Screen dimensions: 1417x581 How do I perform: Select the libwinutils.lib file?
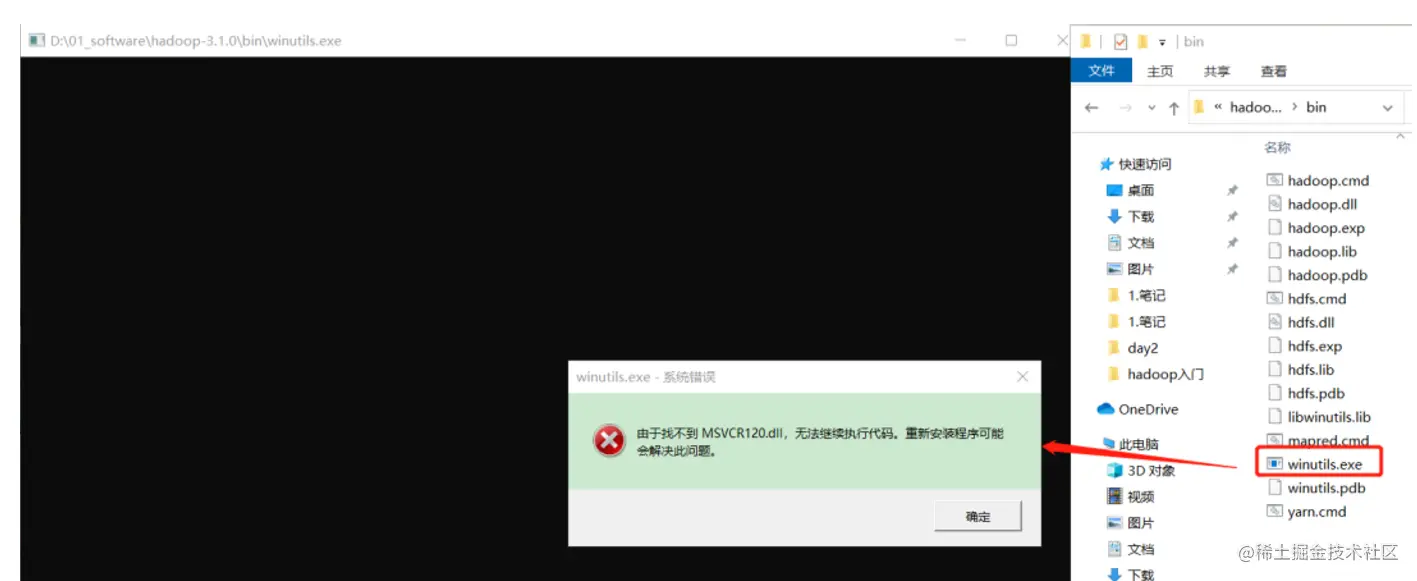click(1329, 417)
